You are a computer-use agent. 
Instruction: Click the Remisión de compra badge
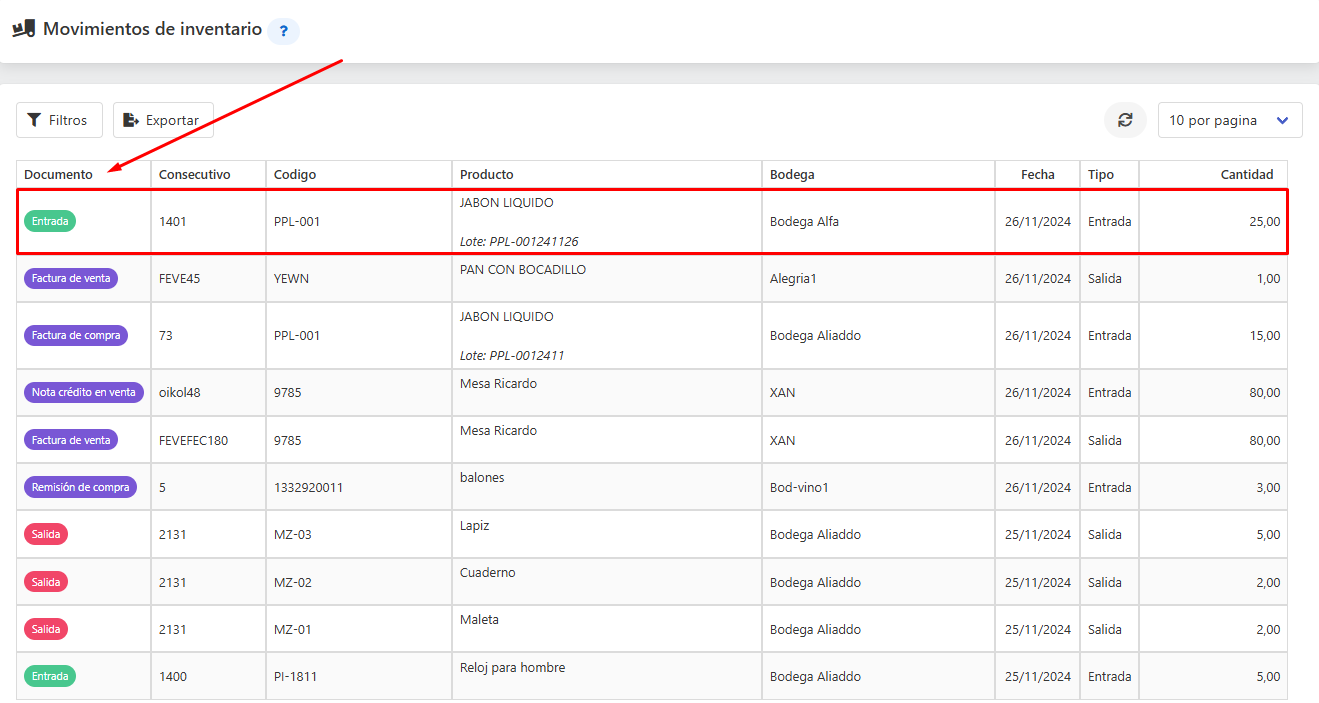pos(80,487)
